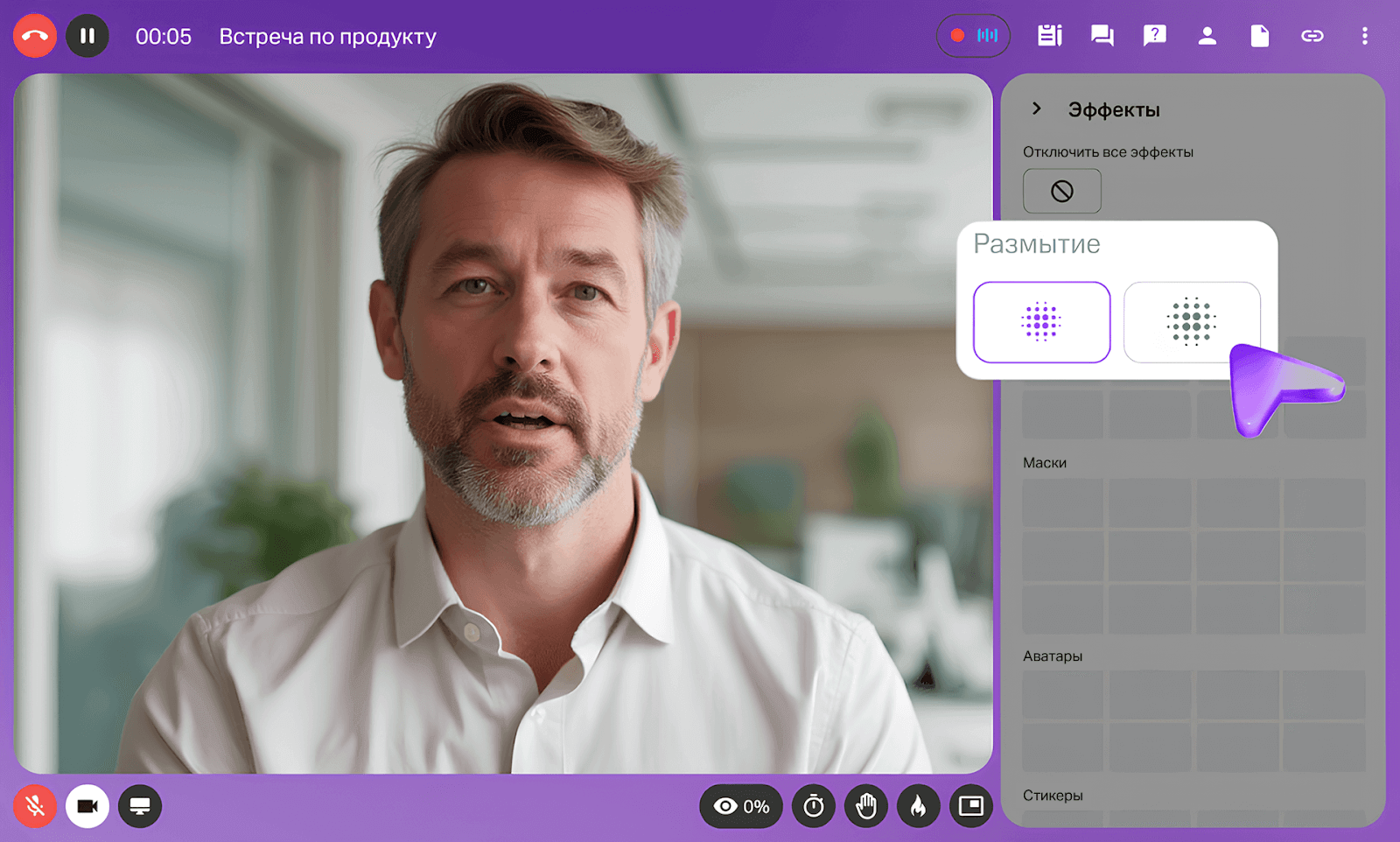Open the three-dot more options menu

pyautogui.click(x=1364, y=36)
